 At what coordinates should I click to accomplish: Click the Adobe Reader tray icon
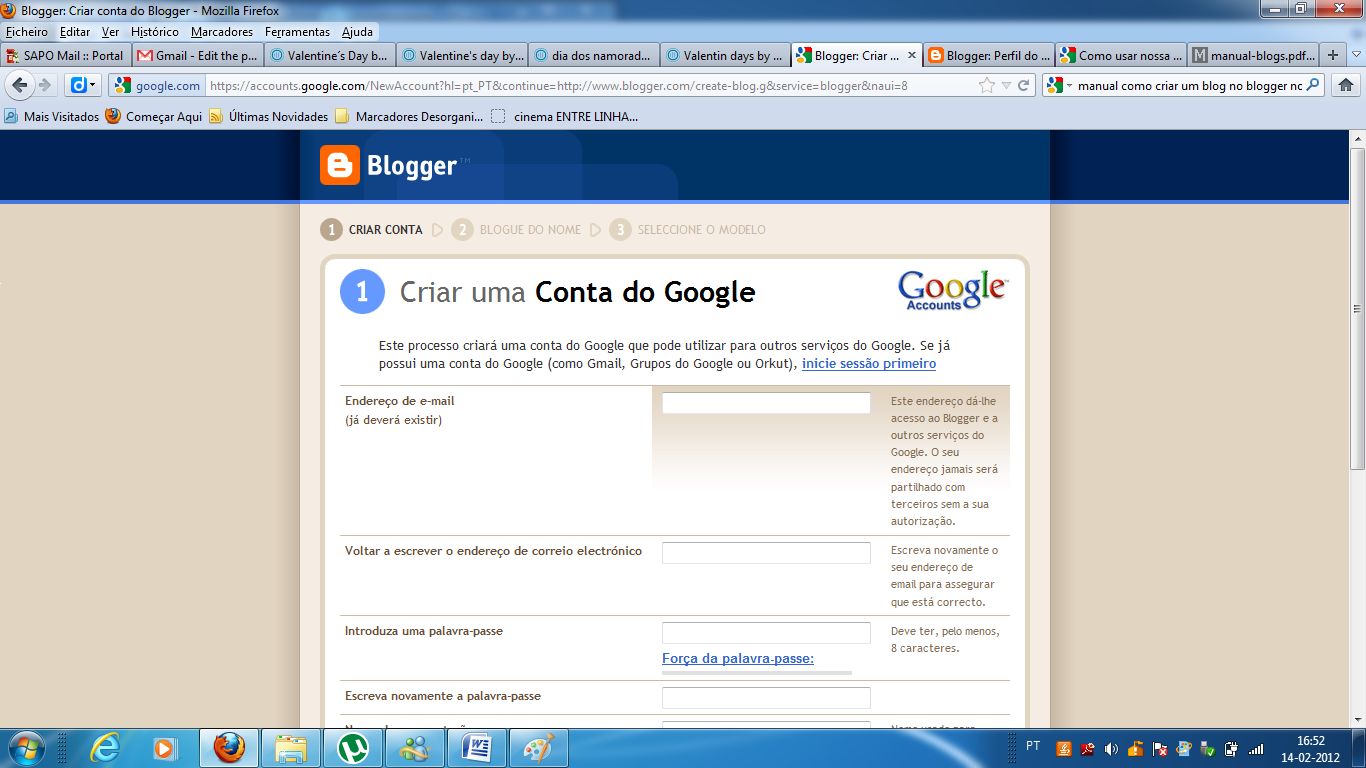pos(1087,748)
